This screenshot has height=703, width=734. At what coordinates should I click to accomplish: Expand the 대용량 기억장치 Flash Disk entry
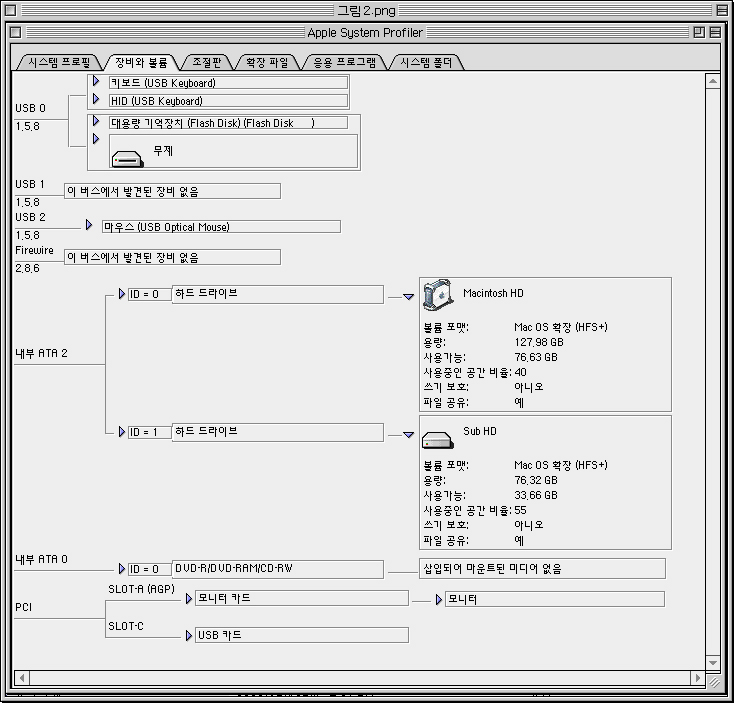(96, 121)
